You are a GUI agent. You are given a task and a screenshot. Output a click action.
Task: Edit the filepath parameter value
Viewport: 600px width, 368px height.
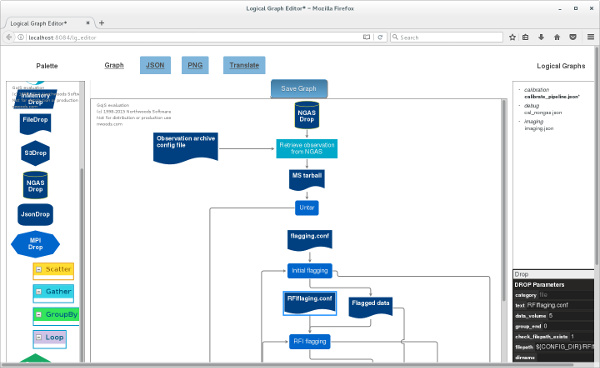564,347
